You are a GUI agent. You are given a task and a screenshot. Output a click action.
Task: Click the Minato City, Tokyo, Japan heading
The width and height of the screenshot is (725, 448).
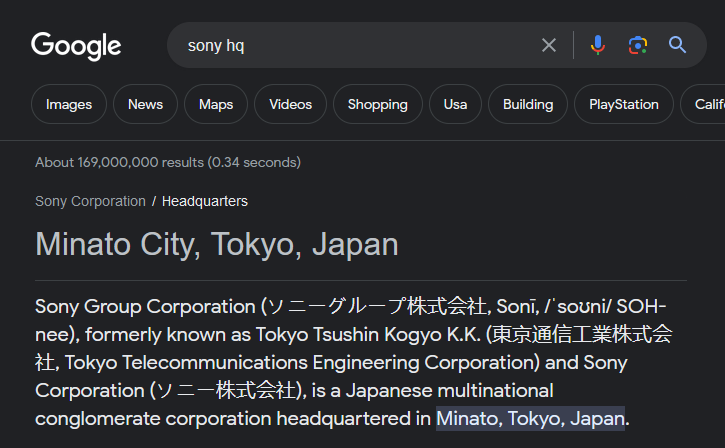pyautogui.click(x=217, y=244)
